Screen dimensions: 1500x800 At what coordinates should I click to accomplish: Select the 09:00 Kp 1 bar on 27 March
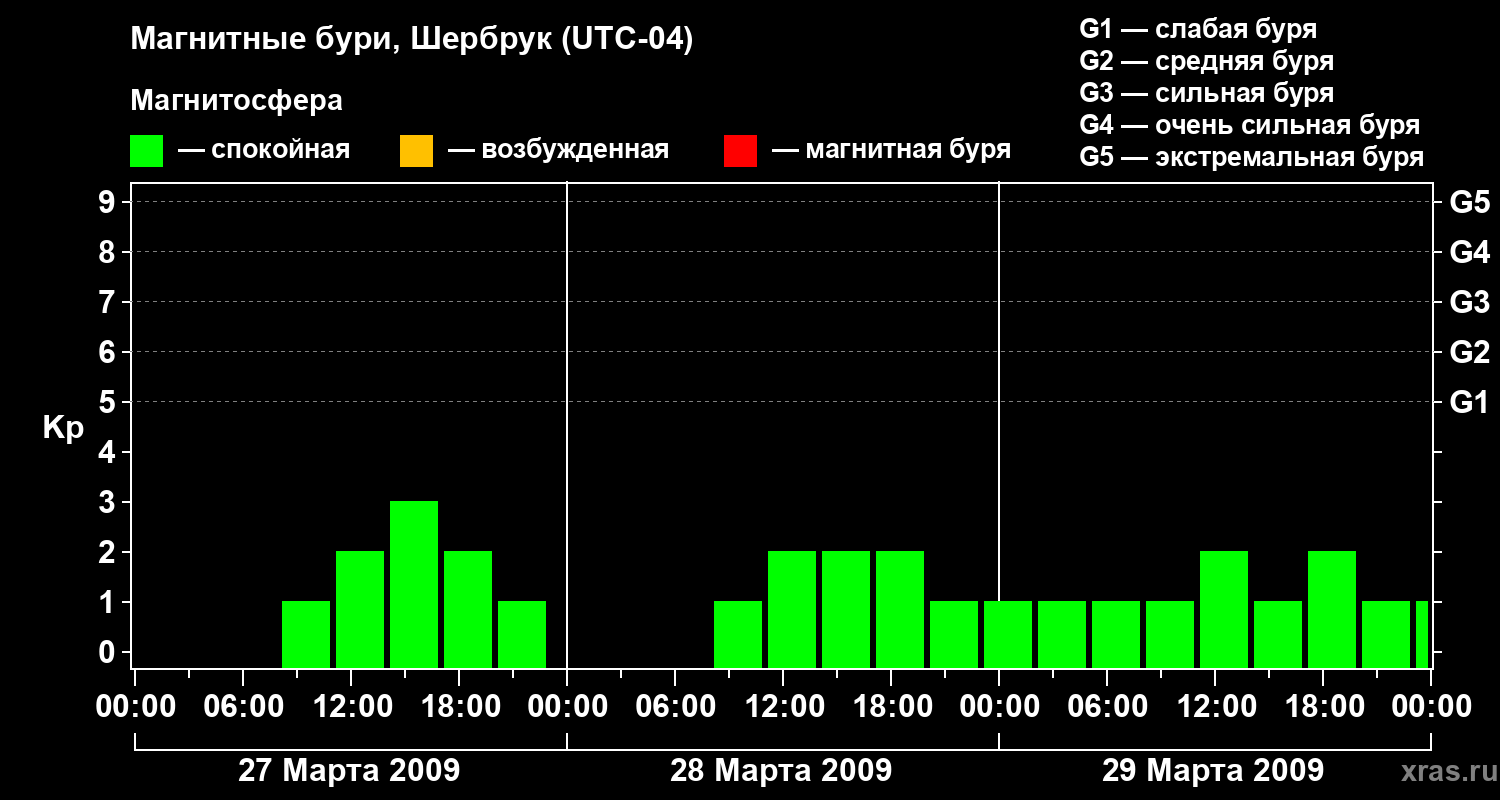click(x=306, y=634)
